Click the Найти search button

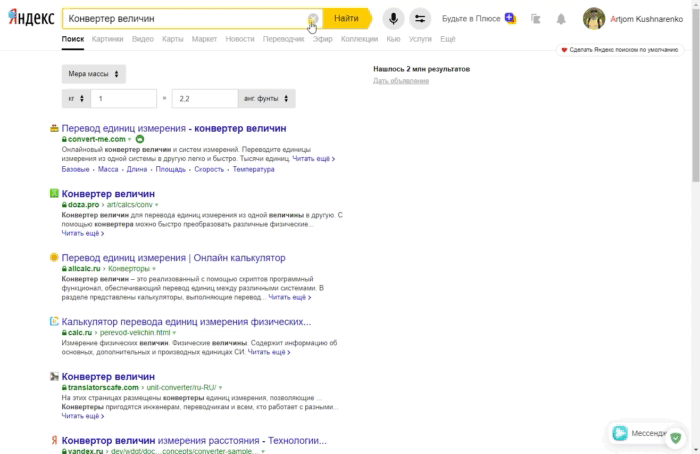[x=346, y=18]
